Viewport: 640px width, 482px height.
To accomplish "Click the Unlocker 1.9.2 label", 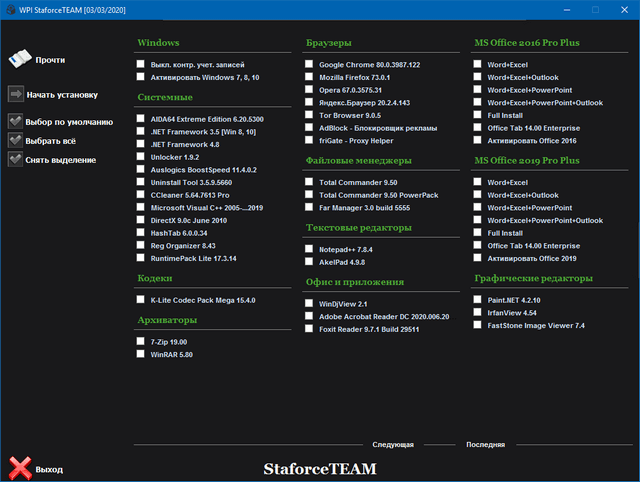I will tap(175, 157).
